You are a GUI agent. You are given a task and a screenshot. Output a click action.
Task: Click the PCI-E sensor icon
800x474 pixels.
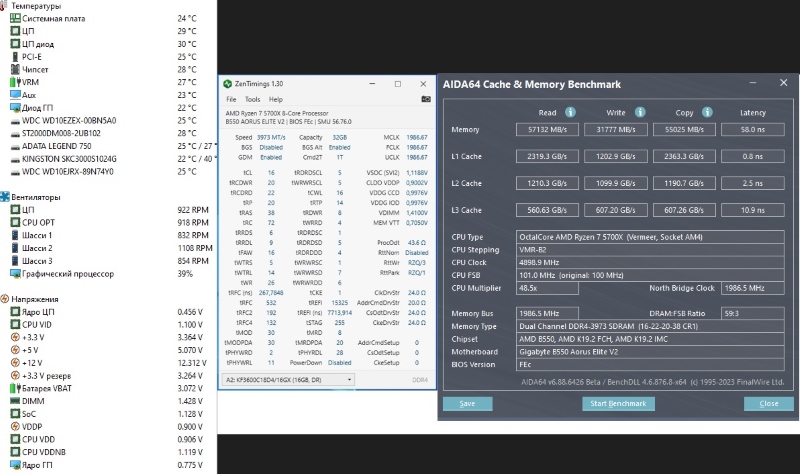pos(15,57)
